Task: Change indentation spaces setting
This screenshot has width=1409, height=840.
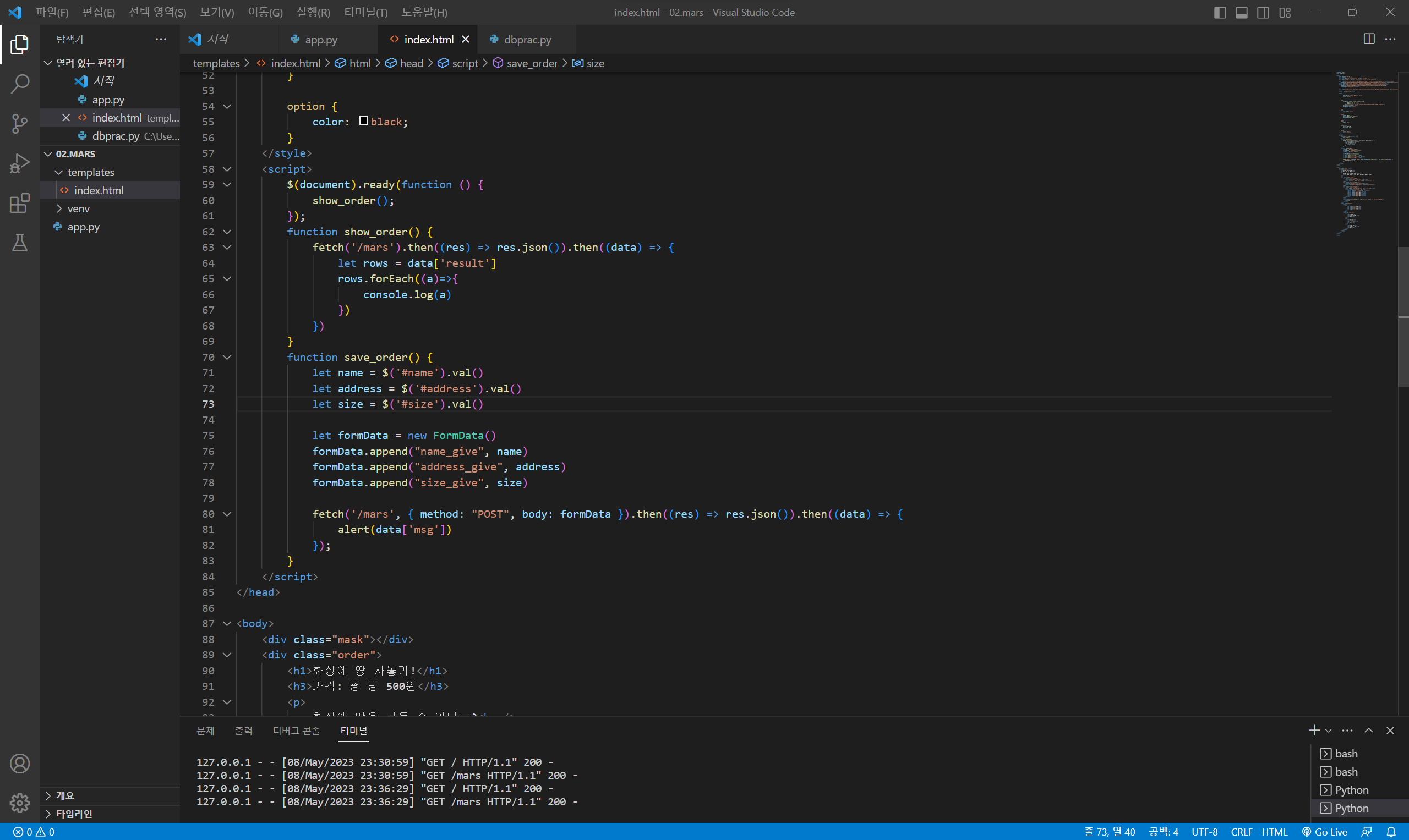Action: (x=1163, y=832)
